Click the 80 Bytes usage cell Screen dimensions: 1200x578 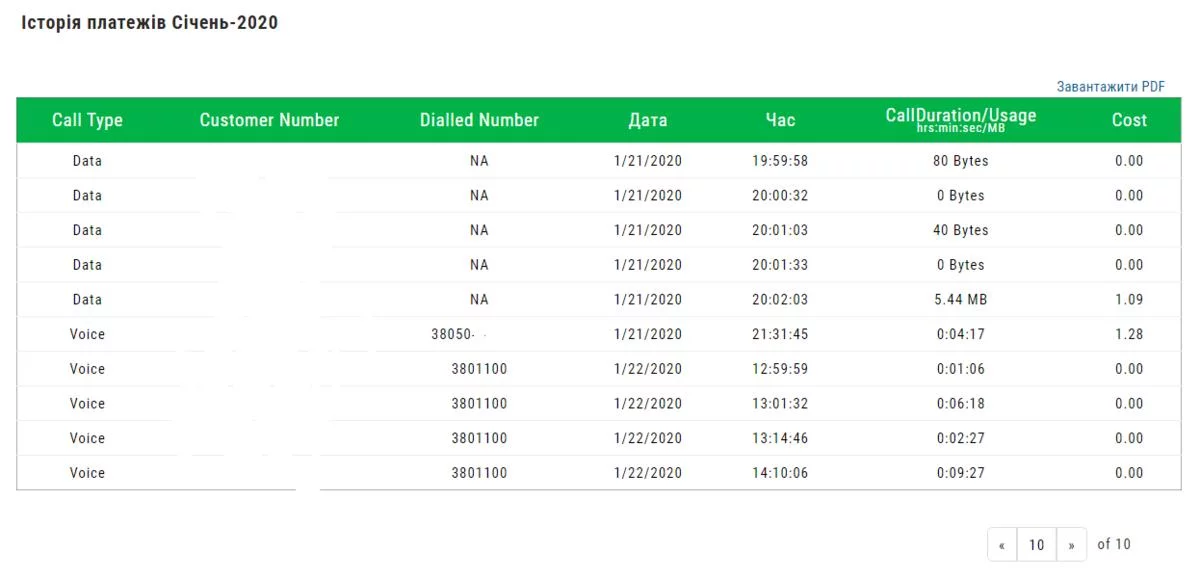click(960, 160)
